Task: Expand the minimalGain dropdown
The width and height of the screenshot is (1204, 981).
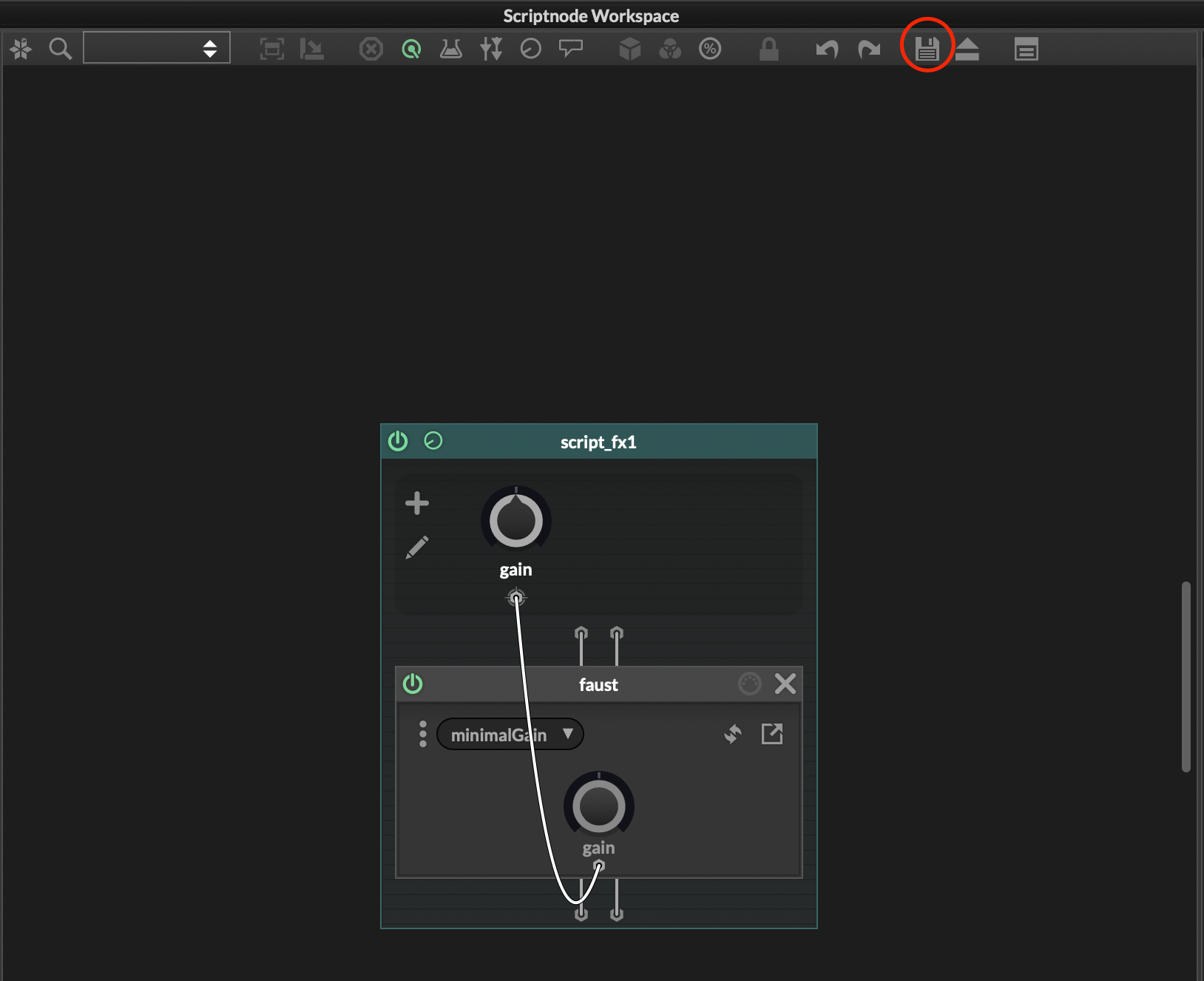Action: pos(510,735)
